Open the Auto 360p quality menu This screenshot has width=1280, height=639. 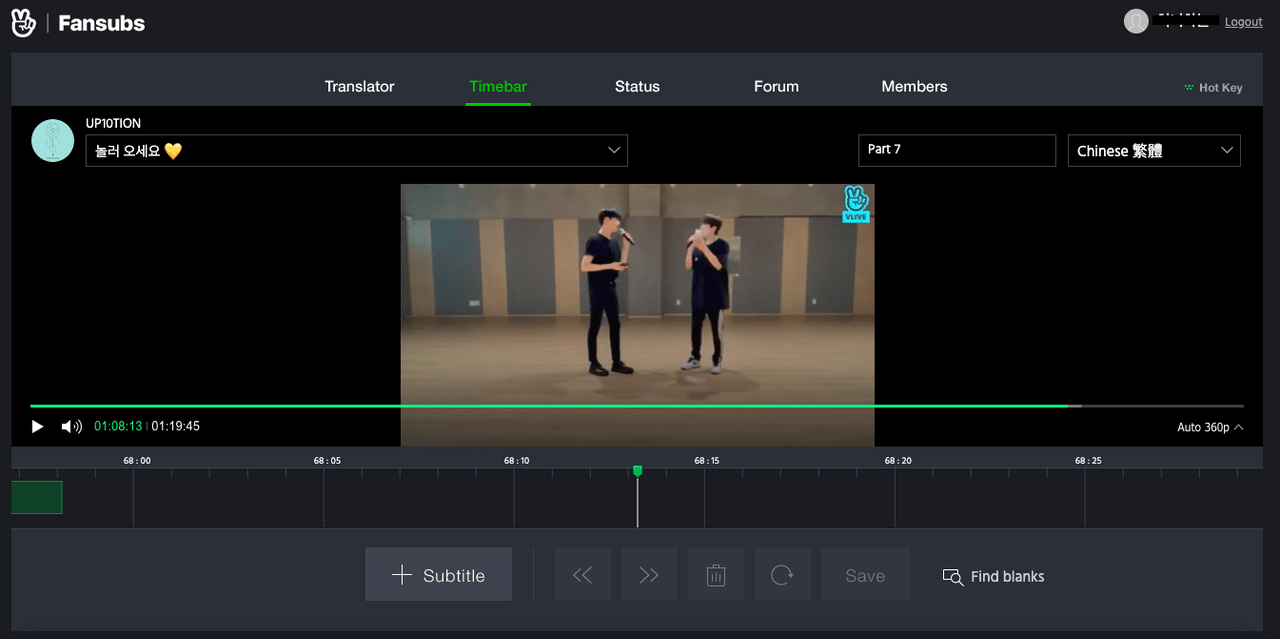tap(1210, 427)
